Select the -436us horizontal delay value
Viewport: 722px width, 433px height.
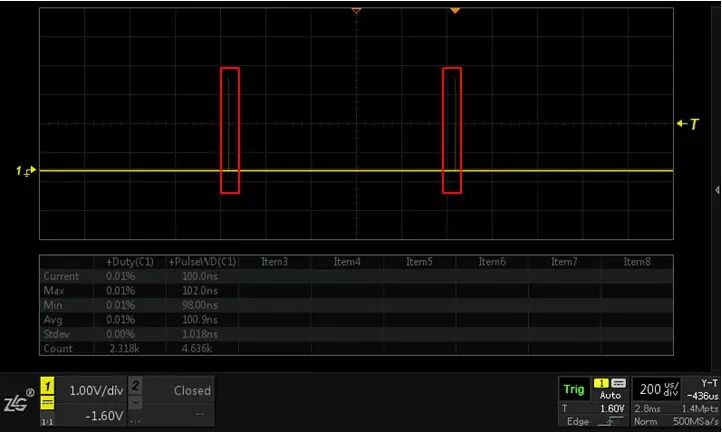[702, 396]
